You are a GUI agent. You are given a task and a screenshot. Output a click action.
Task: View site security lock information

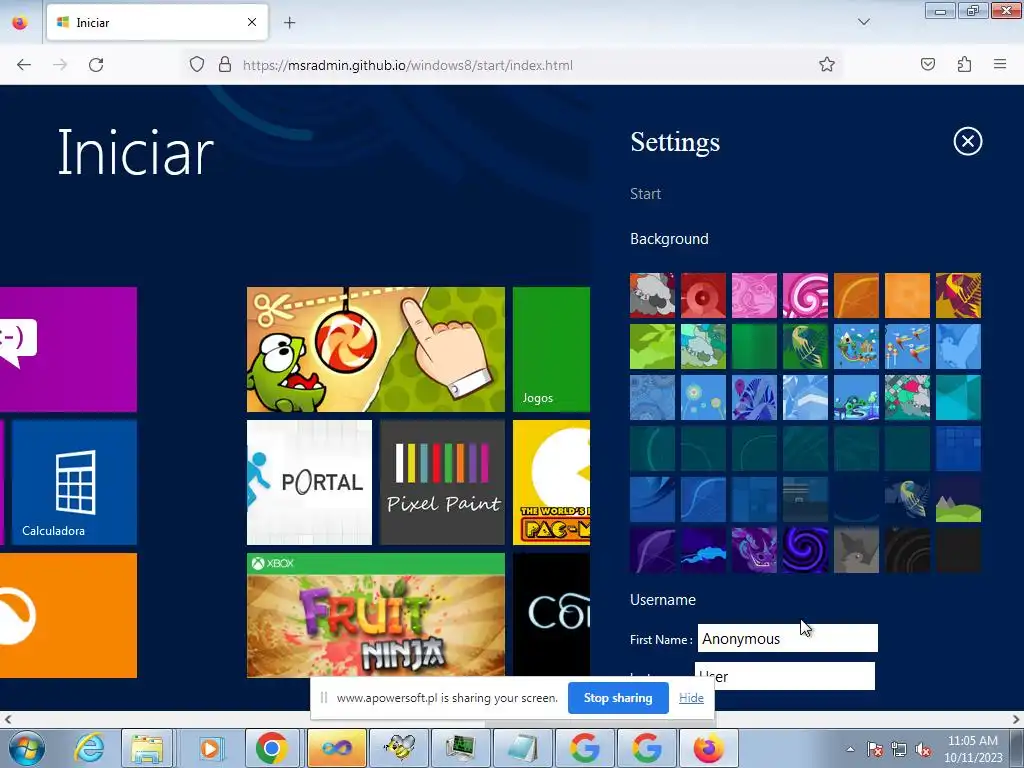pyautogui.click(x=225, y=65)
